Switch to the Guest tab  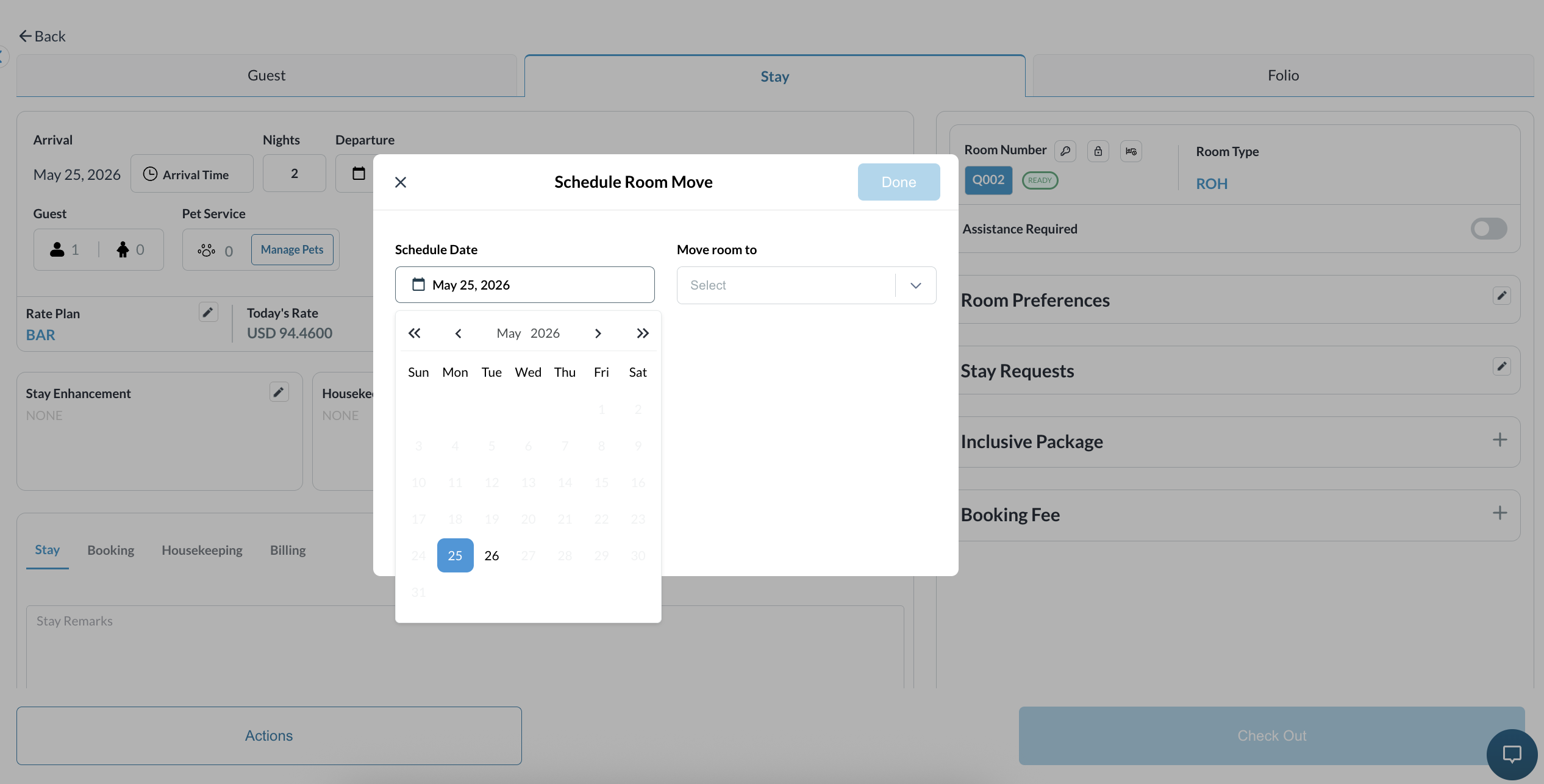[x=266, y=76]
